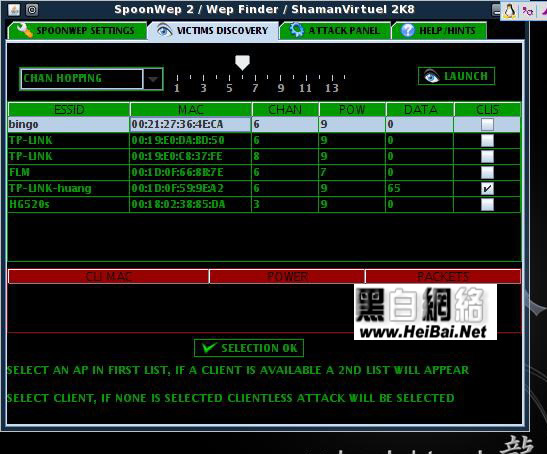Click the channel slider handle

[242, 62]
